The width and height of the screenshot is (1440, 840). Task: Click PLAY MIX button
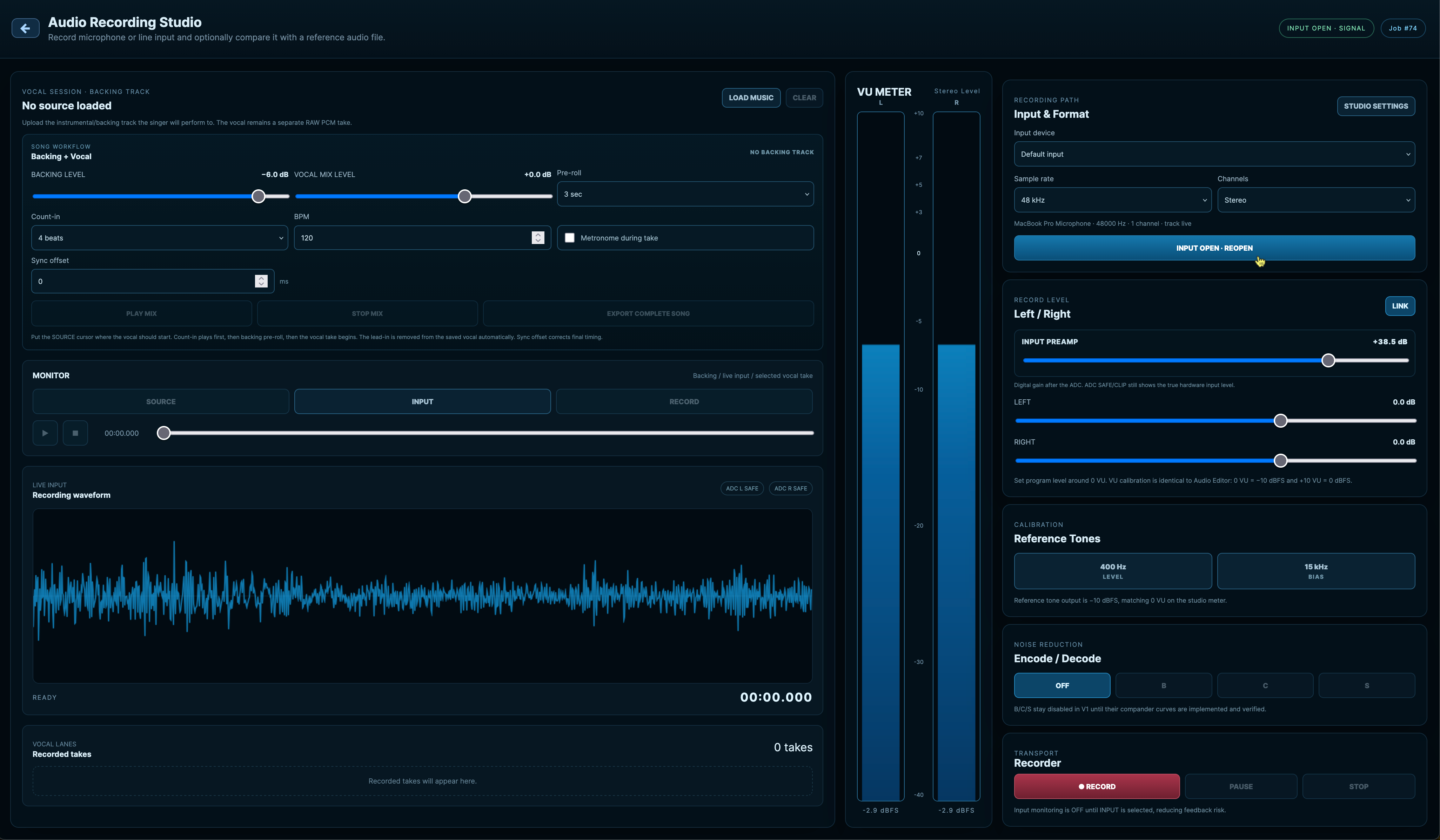pos(141,313)
